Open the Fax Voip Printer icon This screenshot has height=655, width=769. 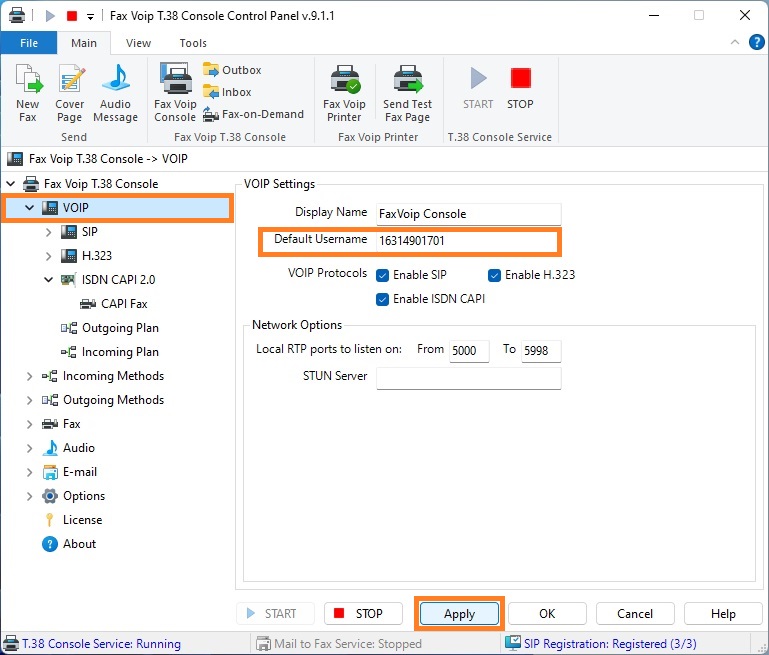coord(344,93)
